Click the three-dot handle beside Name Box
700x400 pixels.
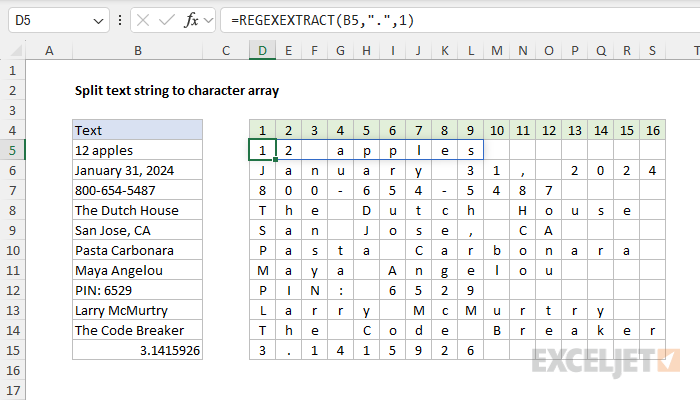click(x=120, y=21)
